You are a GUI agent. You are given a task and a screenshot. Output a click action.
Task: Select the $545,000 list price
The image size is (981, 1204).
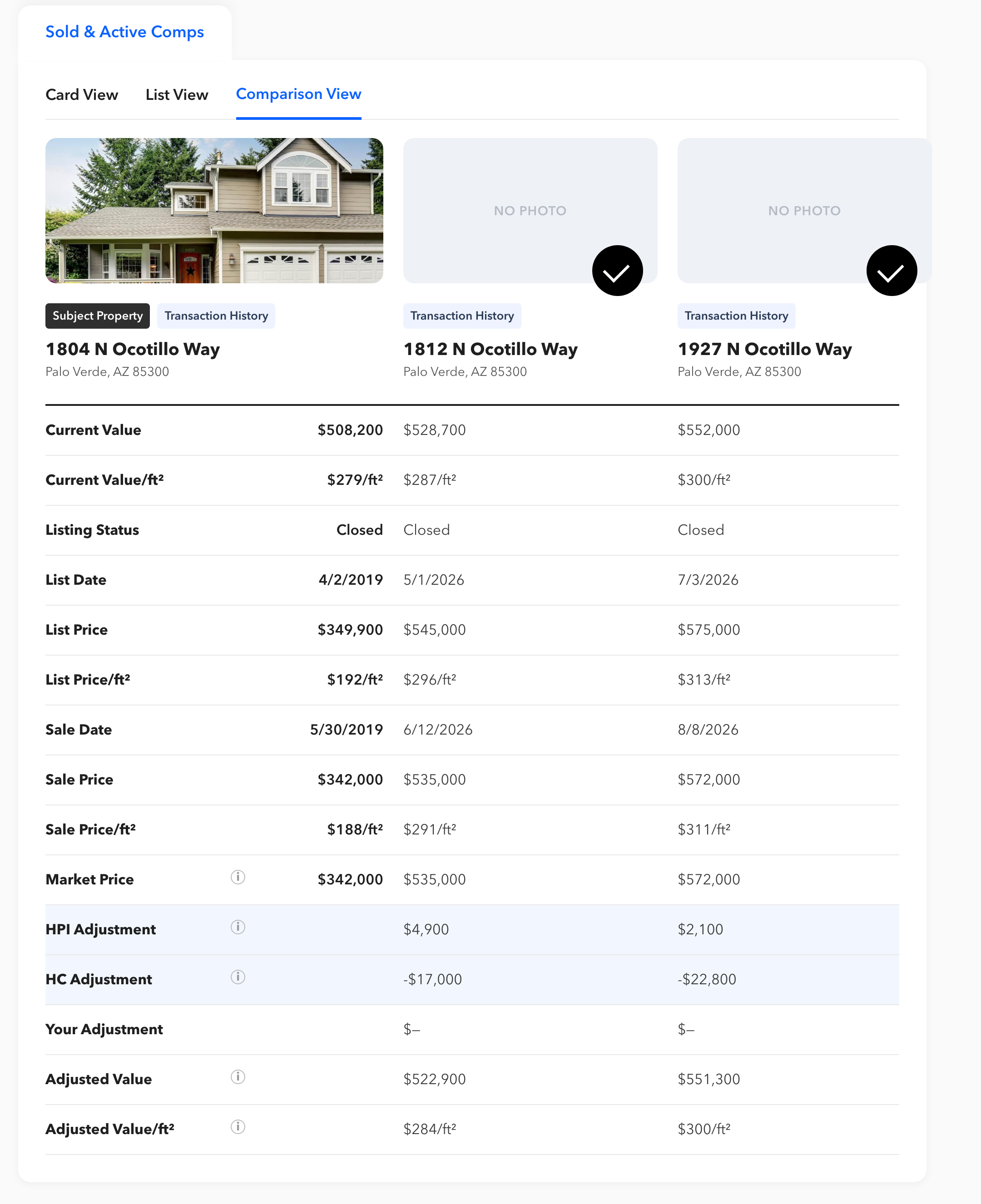[435, 630]
